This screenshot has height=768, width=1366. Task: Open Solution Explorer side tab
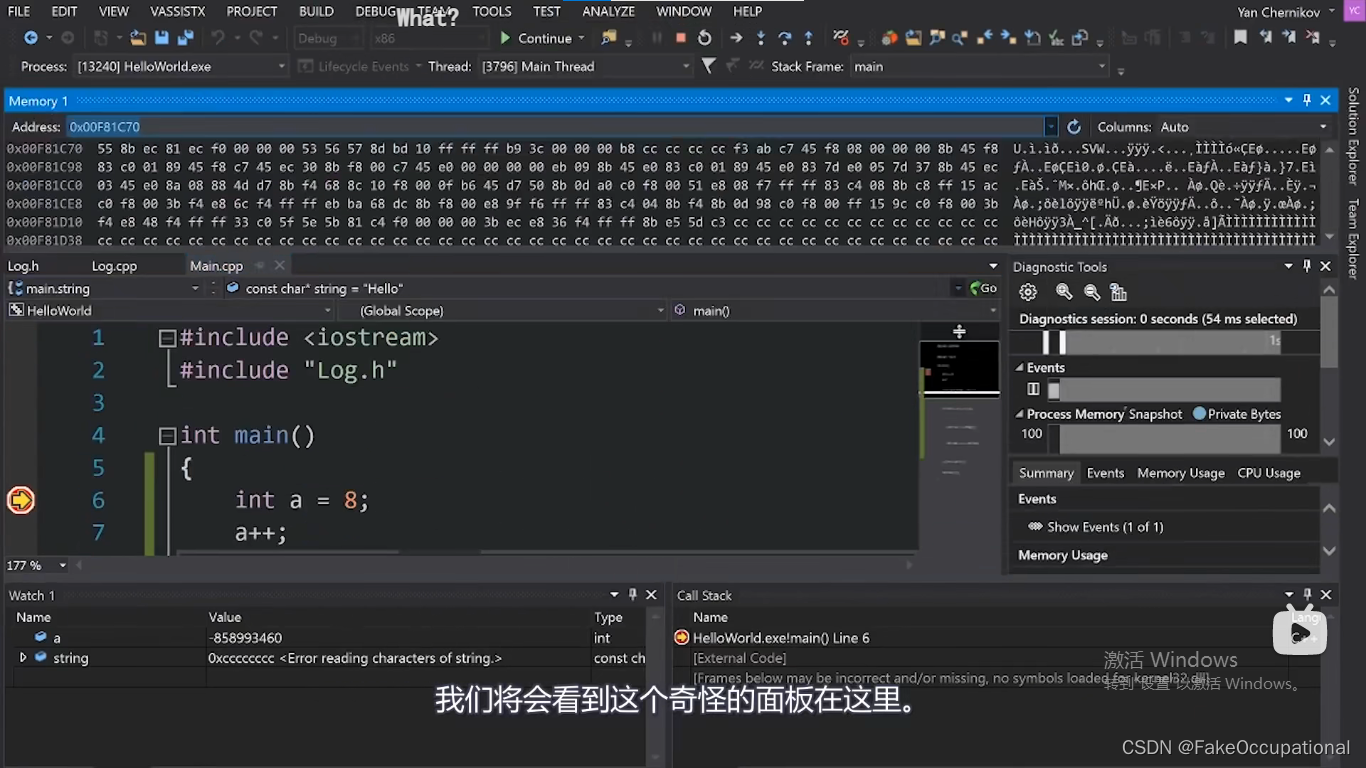click(1353, 136)
